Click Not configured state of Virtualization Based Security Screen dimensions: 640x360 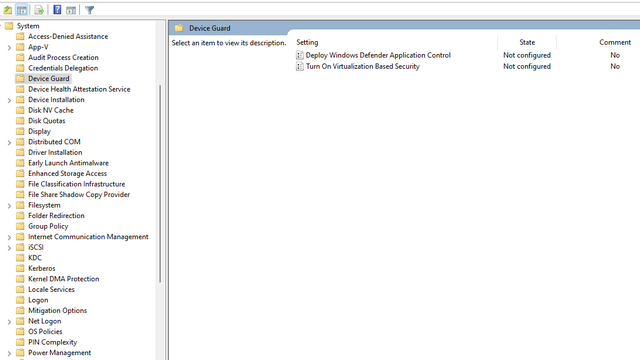(527, 66)
